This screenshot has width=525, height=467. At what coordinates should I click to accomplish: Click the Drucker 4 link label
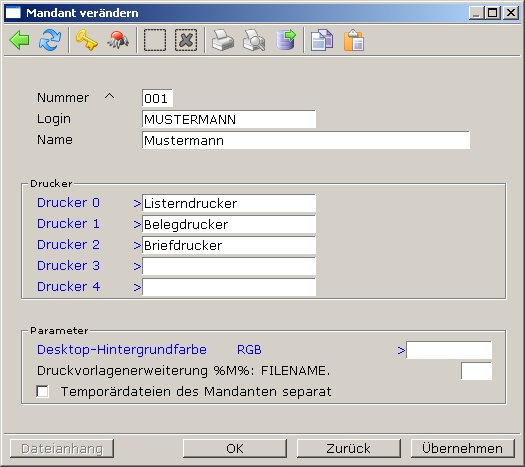pos(68,287)
